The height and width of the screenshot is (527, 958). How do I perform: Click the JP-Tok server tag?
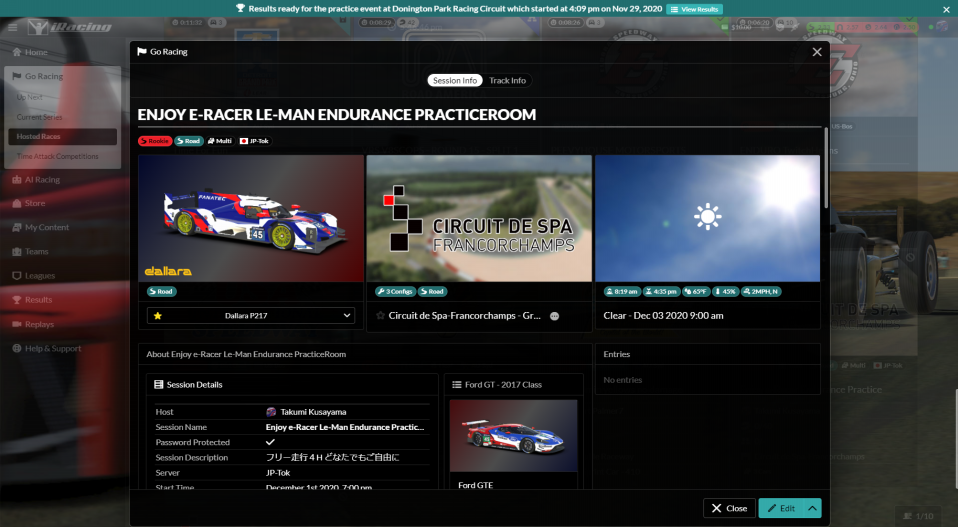click(x=254, y=141)
